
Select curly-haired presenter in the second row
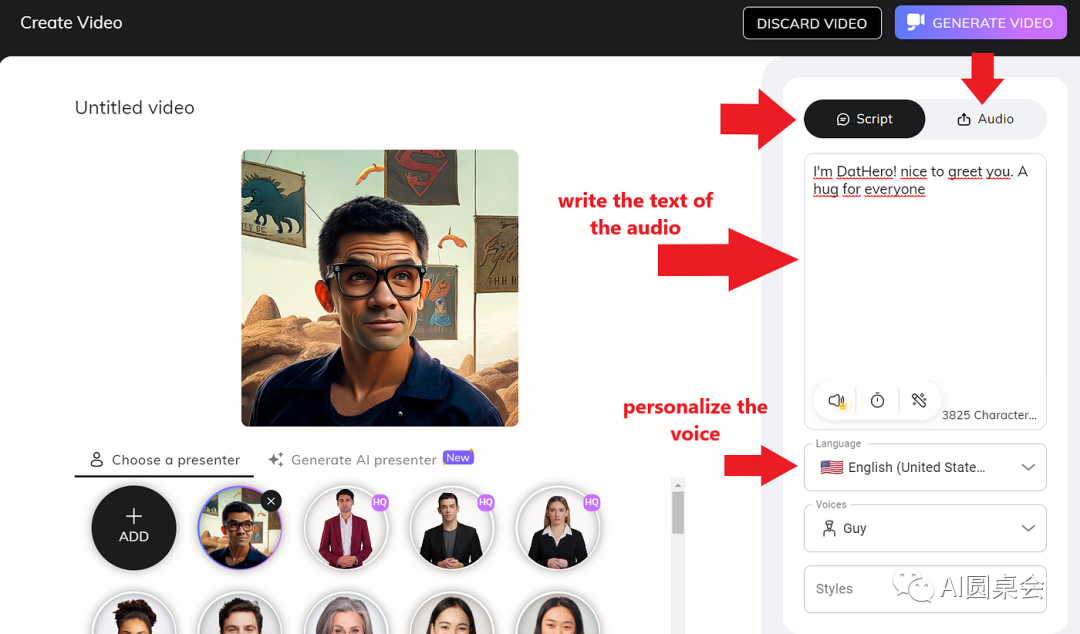[134, 613]
